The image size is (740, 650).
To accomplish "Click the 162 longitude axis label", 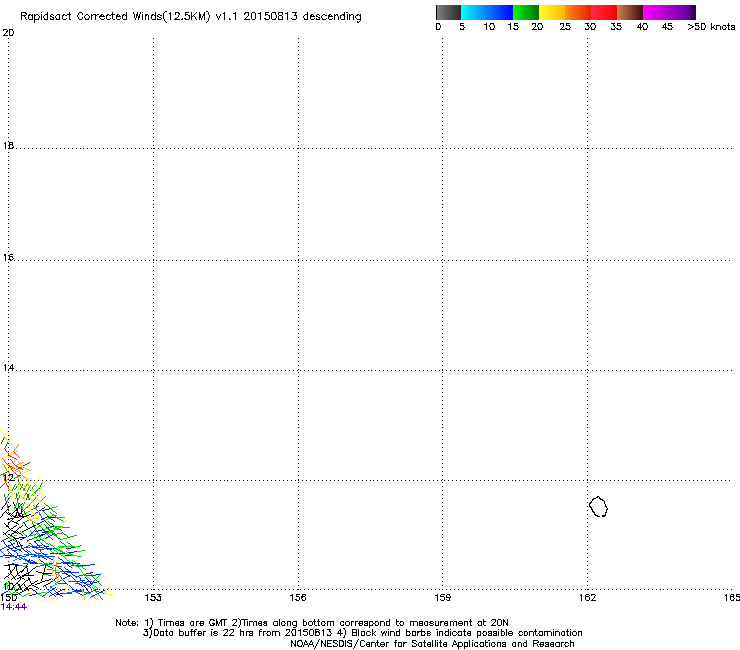I will tap(587, 598).
